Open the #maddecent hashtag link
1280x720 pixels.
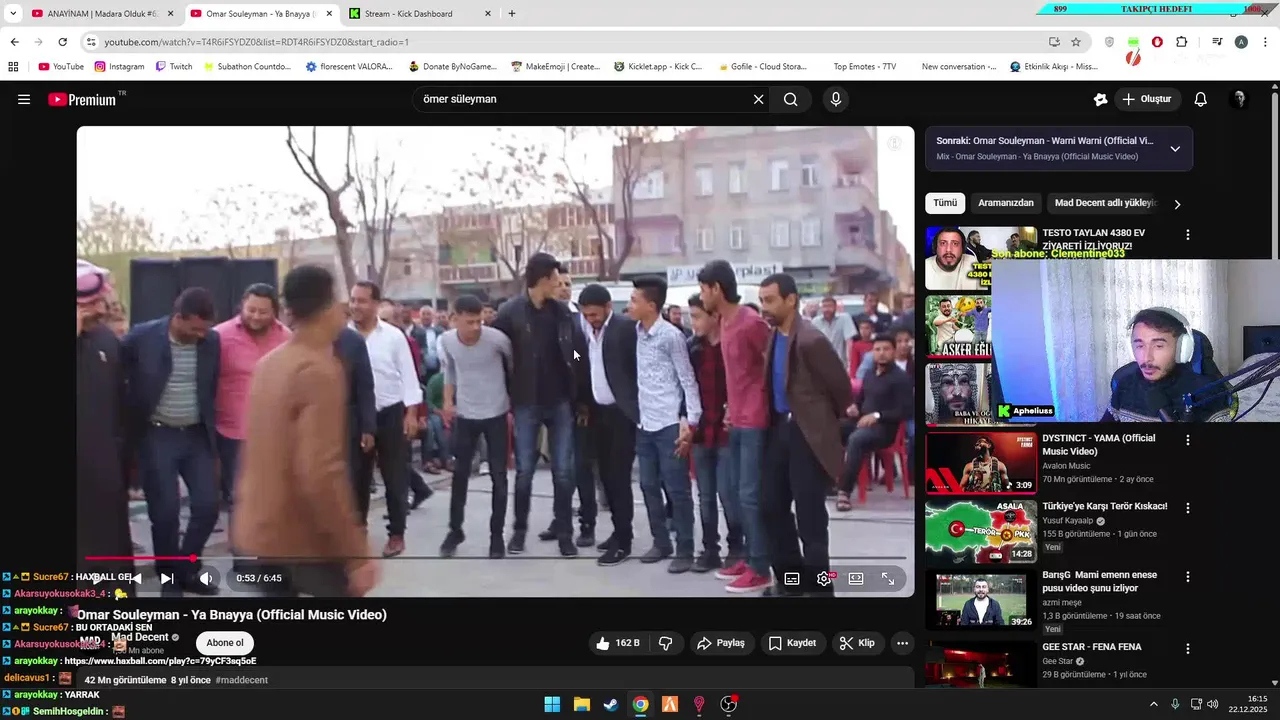241,680
